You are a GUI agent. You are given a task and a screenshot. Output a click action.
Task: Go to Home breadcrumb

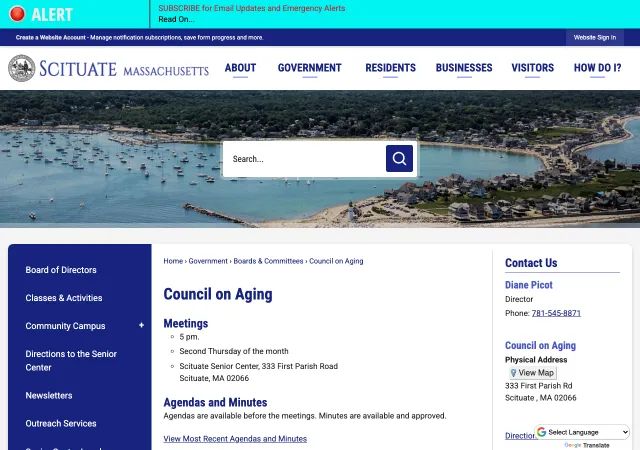point(173,261)
